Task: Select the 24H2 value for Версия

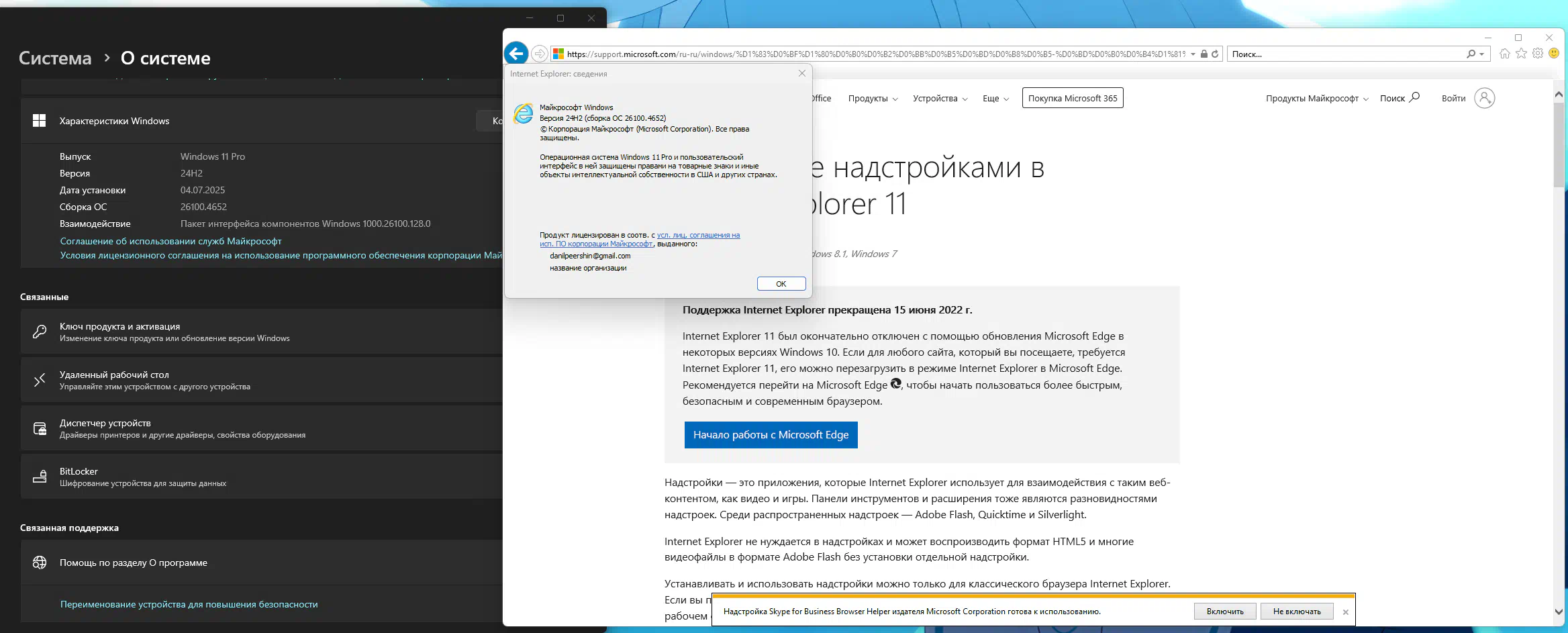Action: pos(191,173)
